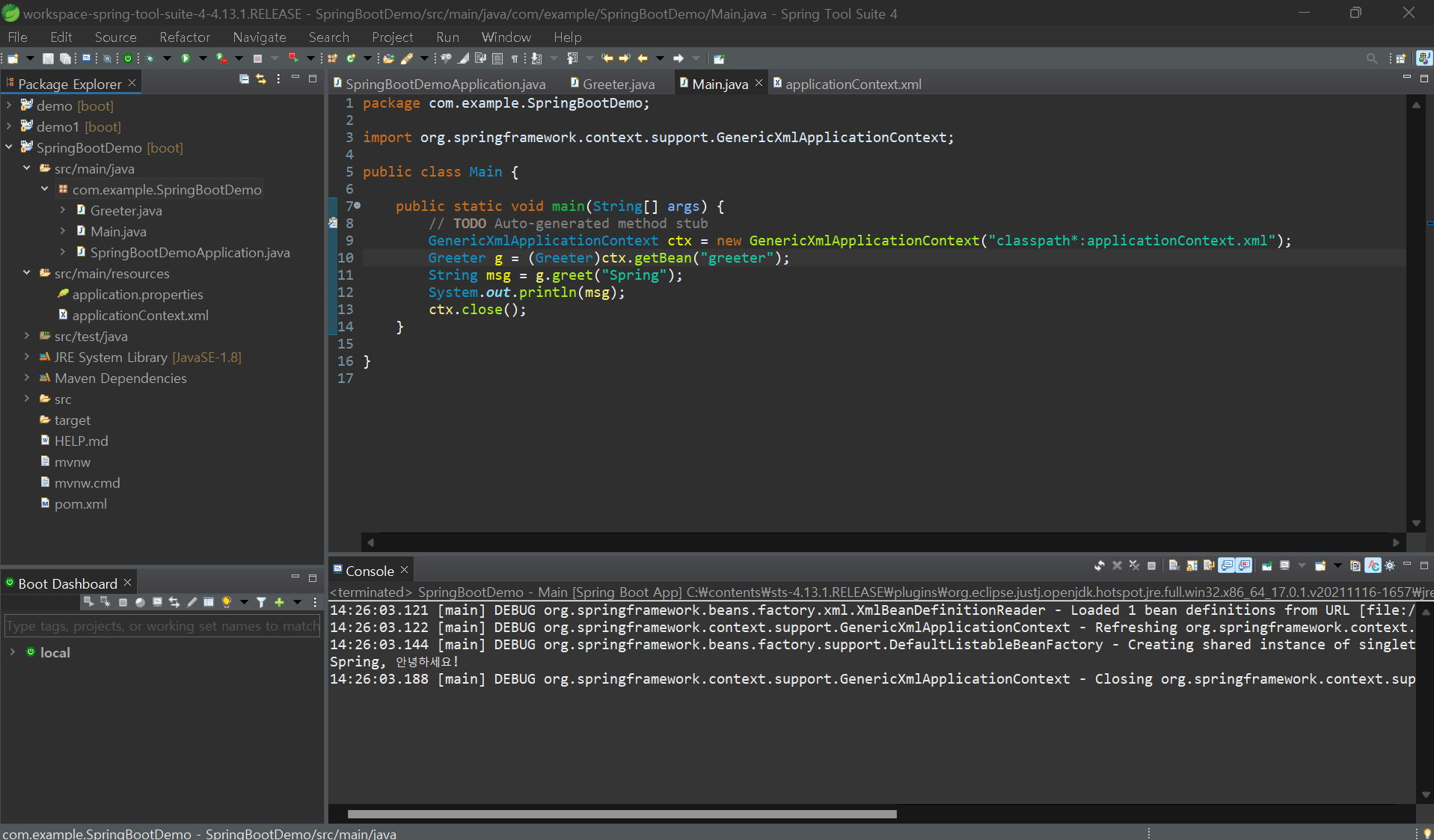Toggle Word Wrap in Console
The image size is (1434, 840).
[x=1208, y=565]
